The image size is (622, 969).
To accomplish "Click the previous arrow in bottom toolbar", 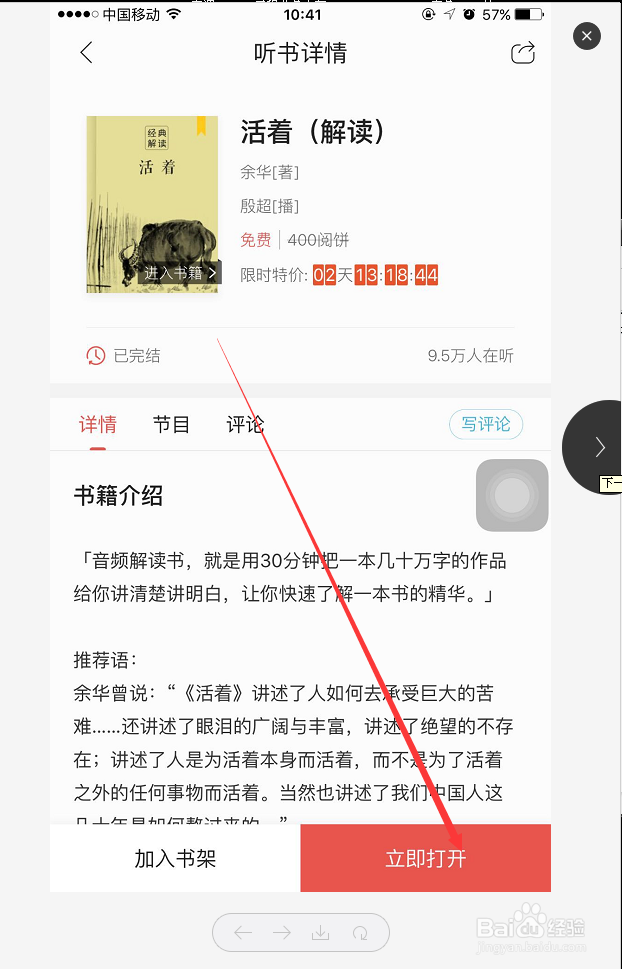I will (243, 933).
